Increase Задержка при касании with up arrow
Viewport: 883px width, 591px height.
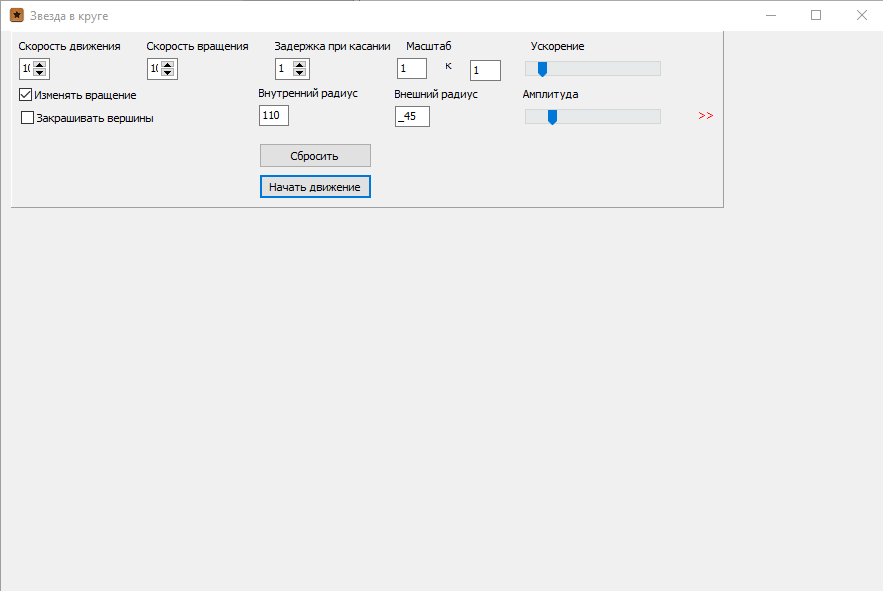tap(300, 65)
